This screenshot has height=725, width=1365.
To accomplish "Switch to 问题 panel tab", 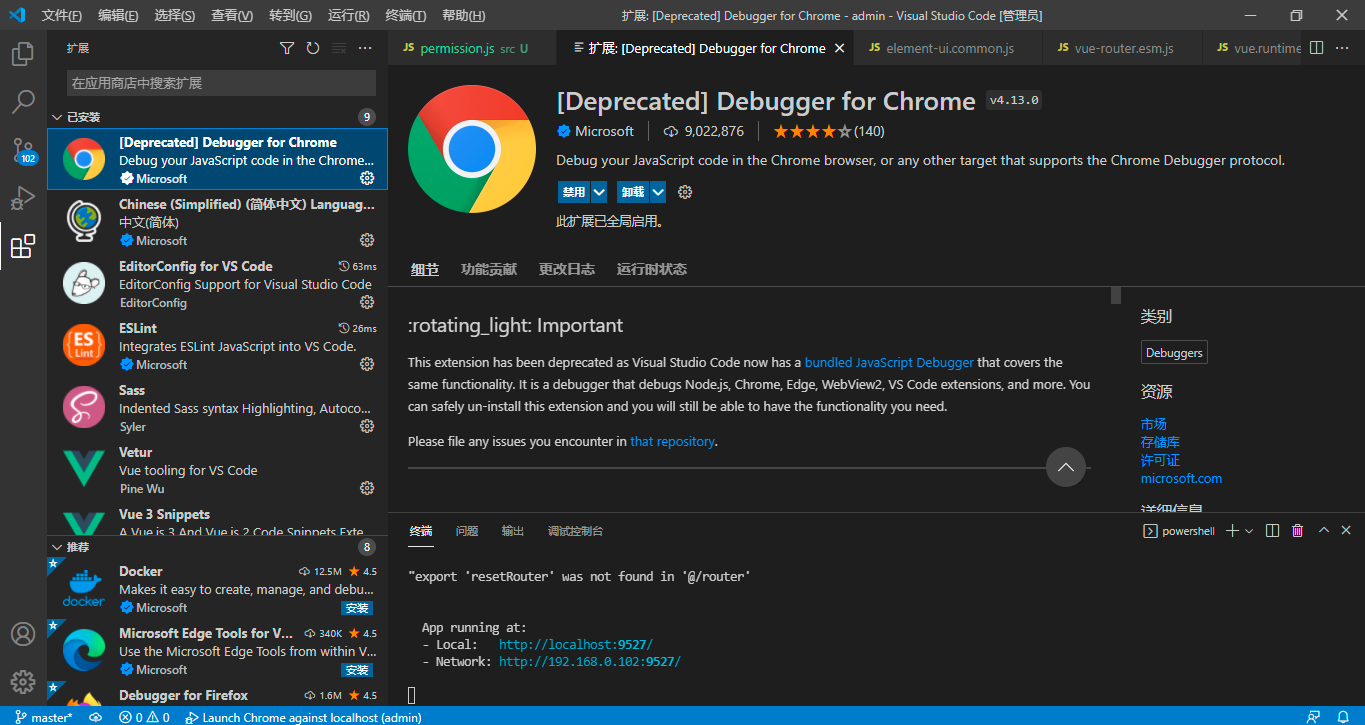I will (466, 531).
